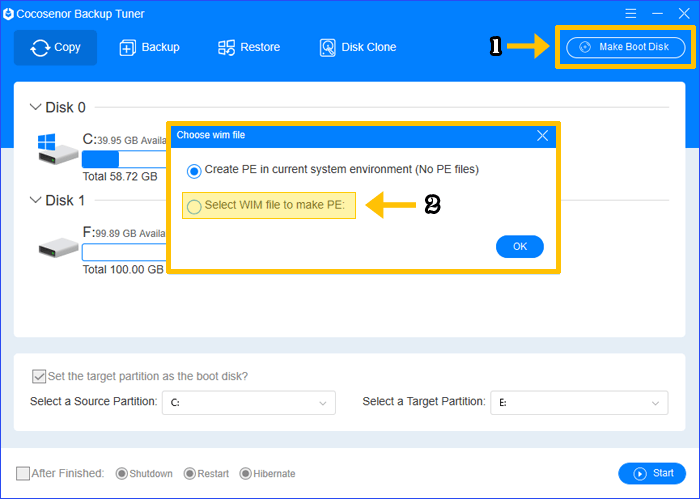The width and height of the screenshot is (700, 499).
Task: Click the Disk 0 heading text
Action: coord(65,107)
